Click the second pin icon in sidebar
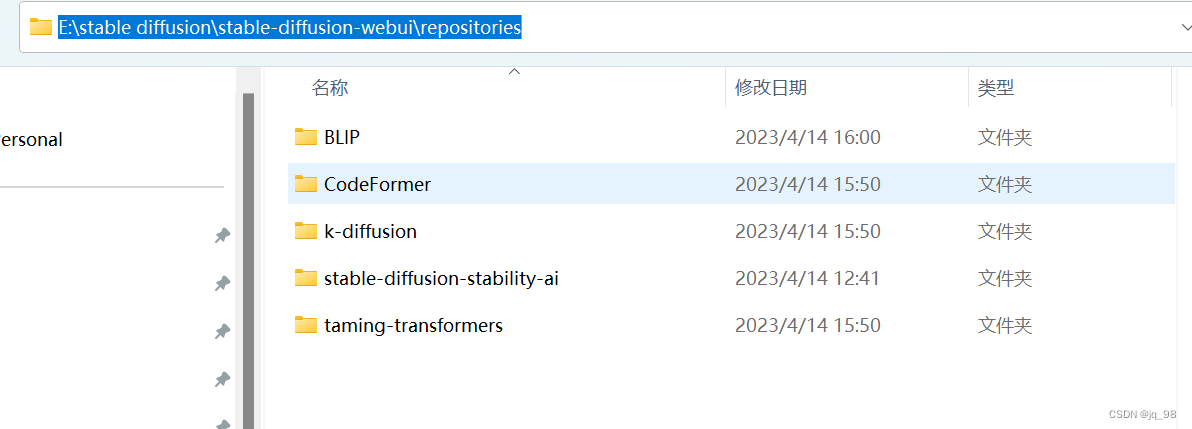This screenshot has height=429, width=1192. [x=222, y=284]
